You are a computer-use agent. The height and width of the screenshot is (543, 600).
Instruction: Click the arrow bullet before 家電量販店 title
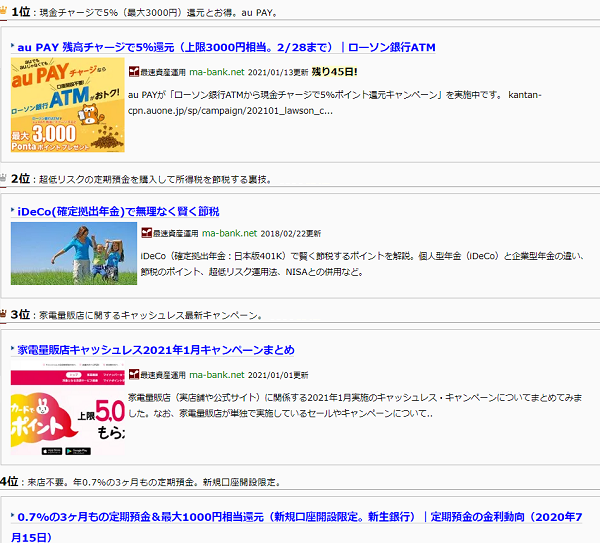13,348
